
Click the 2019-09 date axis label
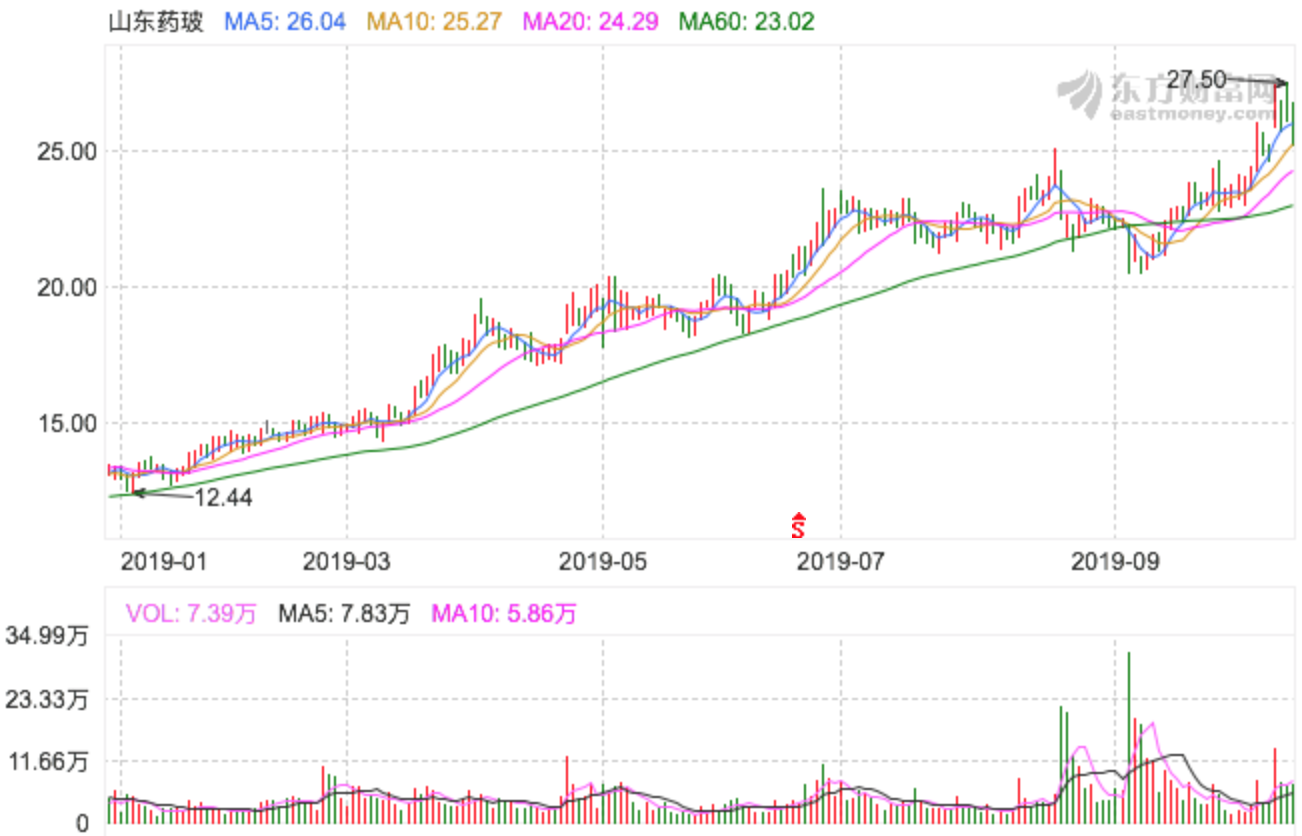pos(1115,562)
